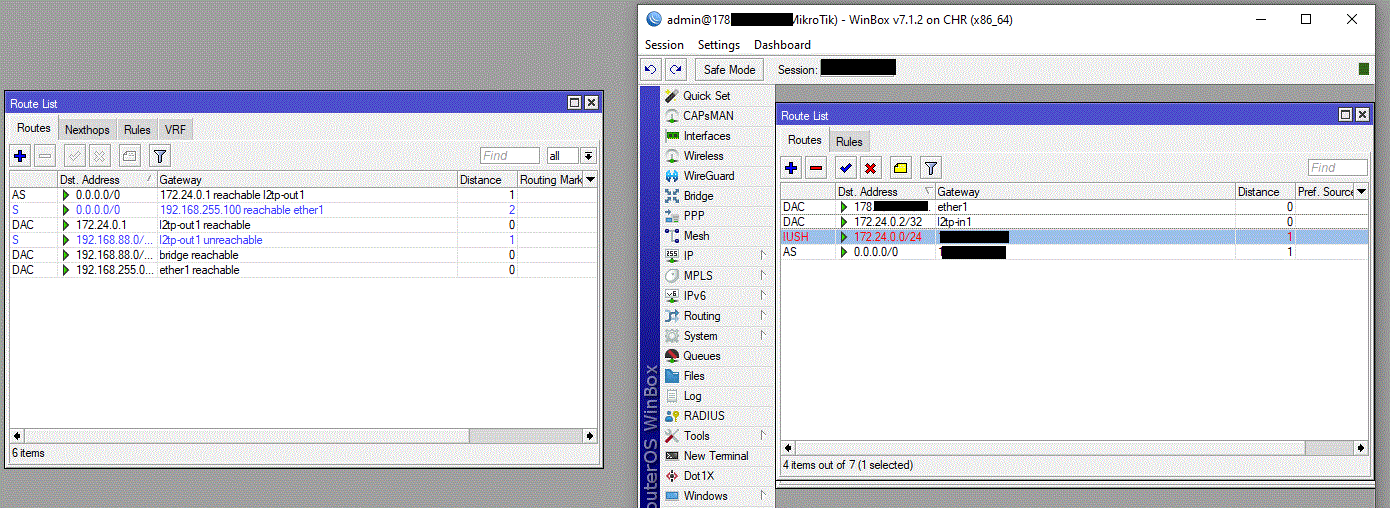
Task: Add a route in the right Route List
Action: 791,168
